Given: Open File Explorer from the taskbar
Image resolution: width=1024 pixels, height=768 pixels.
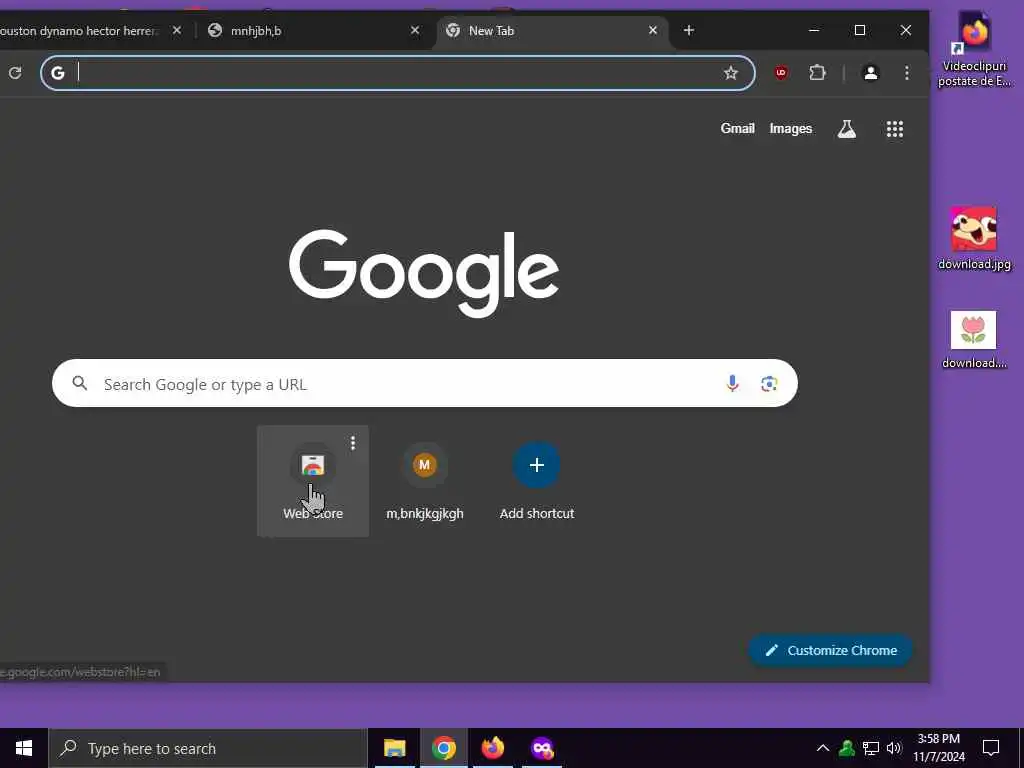Looking at the screenshot, I should (x=394, y=748).
